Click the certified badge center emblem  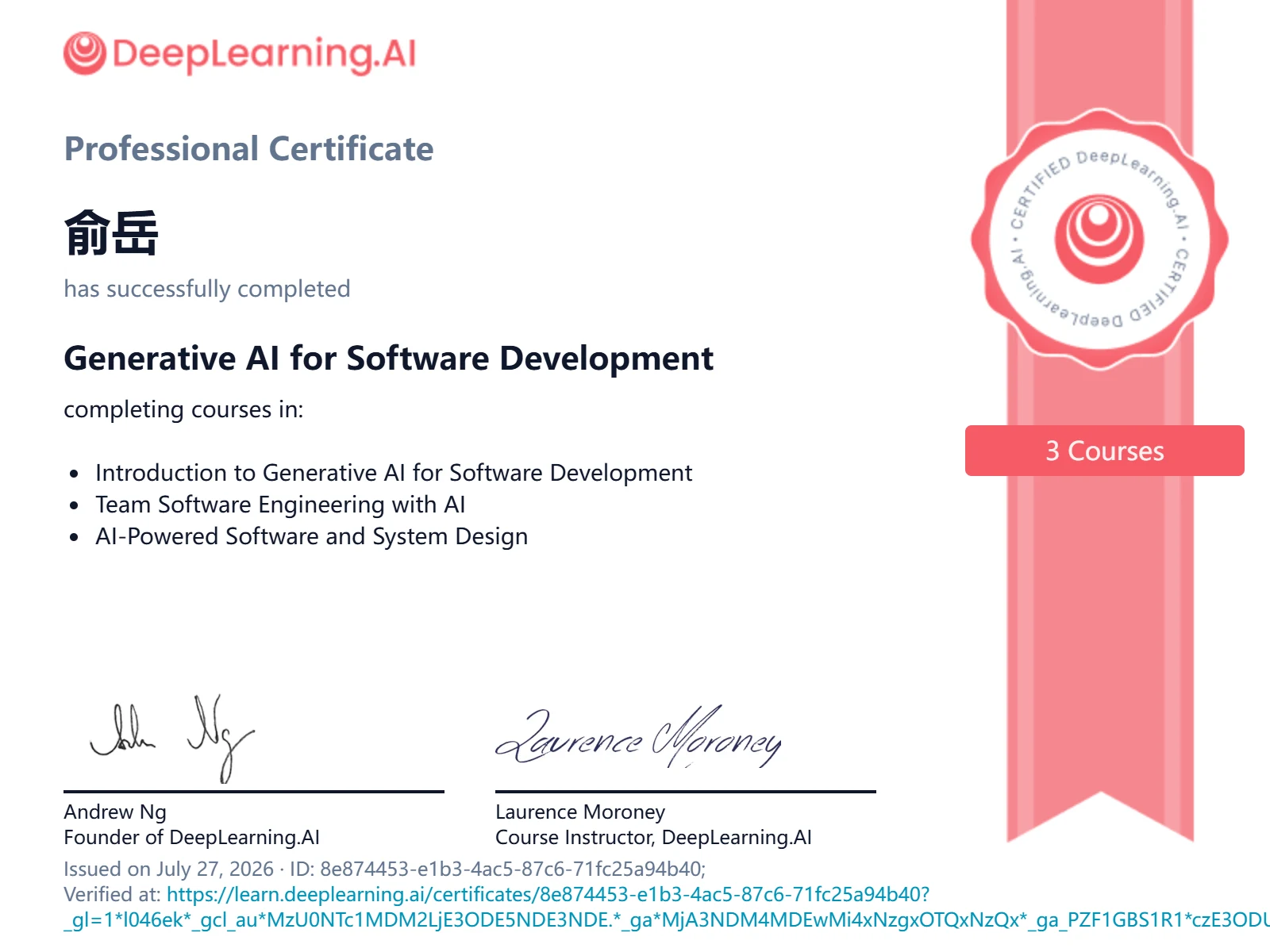(1099, 239)
